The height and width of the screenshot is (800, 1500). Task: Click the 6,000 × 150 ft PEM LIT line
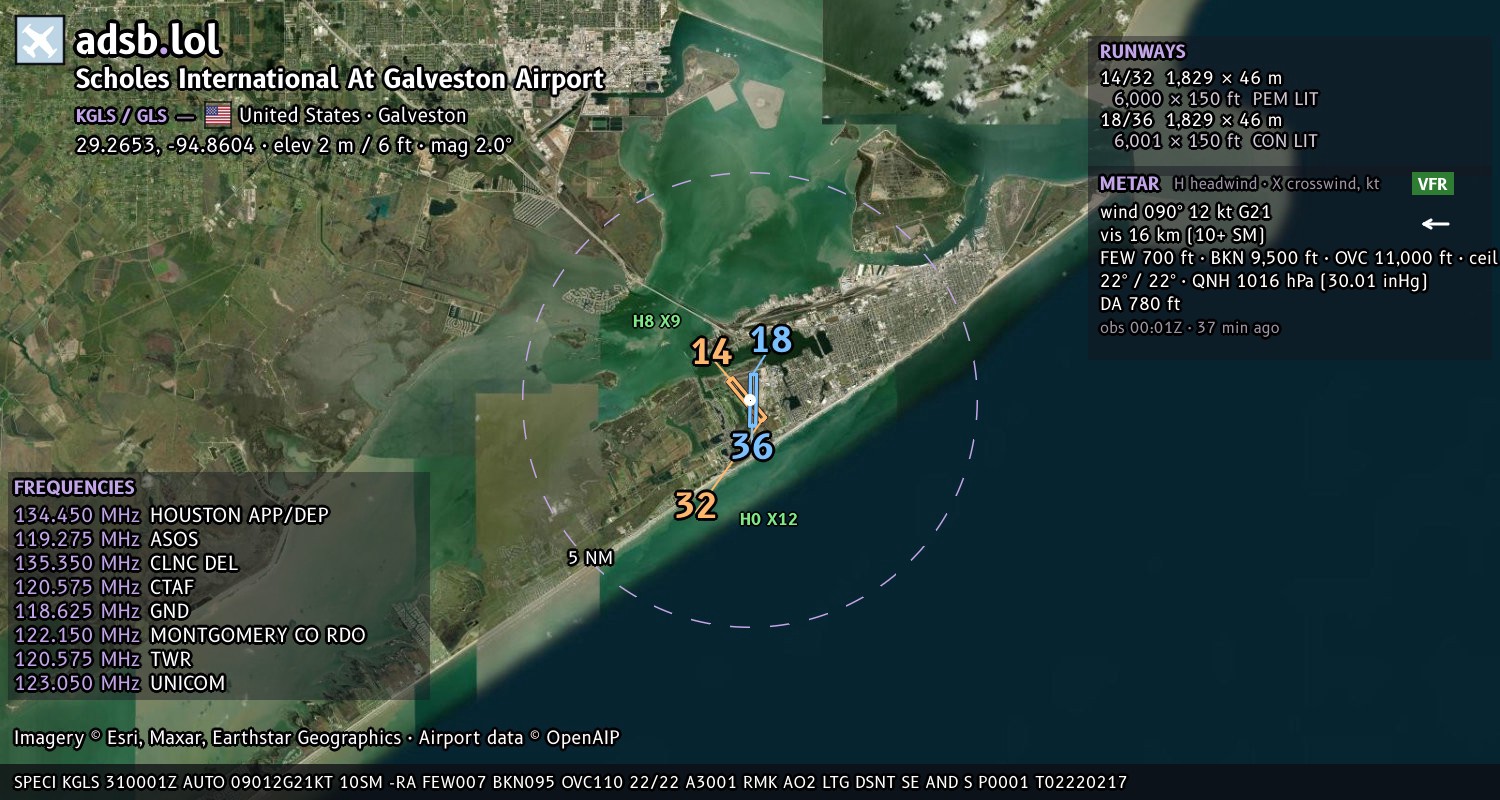pos(1216,99)
